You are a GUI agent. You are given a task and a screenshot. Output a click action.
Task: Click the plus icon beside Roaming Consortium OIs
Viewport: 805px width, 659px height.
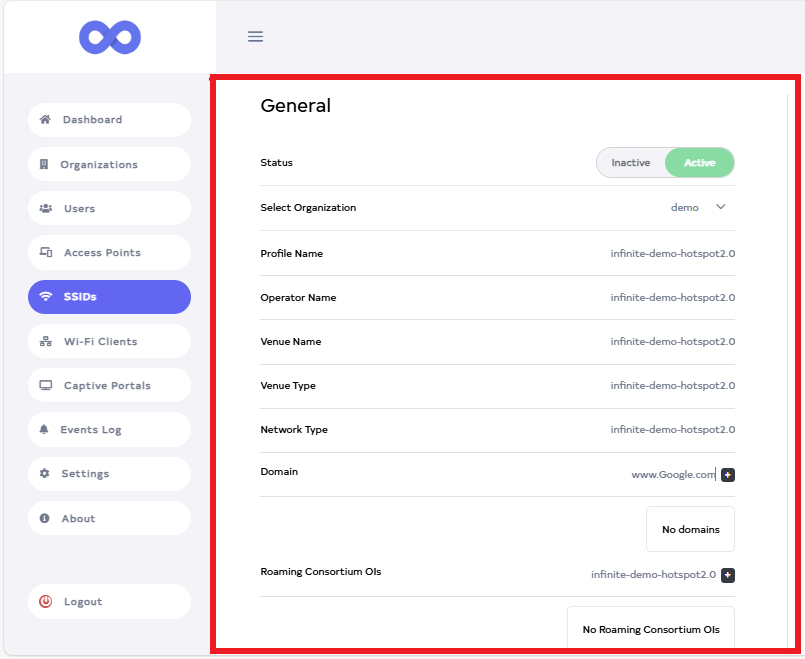coord(728,575)
